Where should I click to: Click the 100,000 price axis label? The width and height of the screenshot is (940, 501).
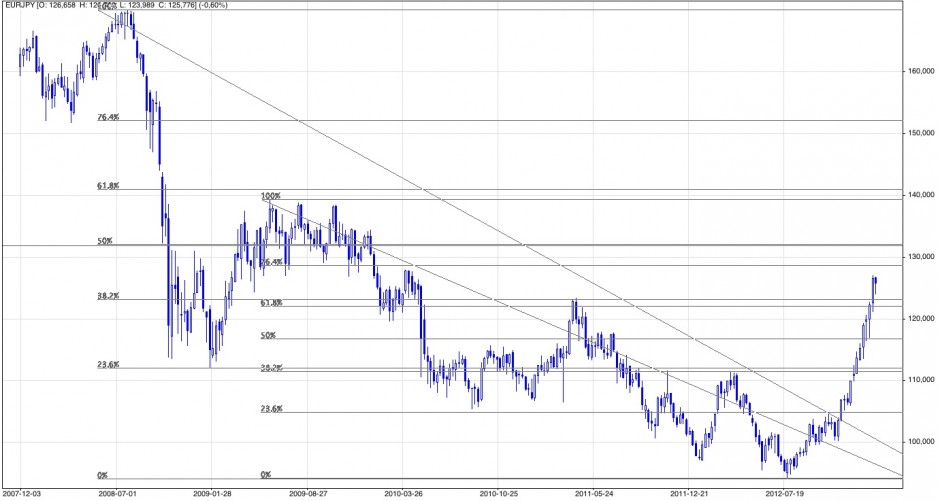click(919, 442)
